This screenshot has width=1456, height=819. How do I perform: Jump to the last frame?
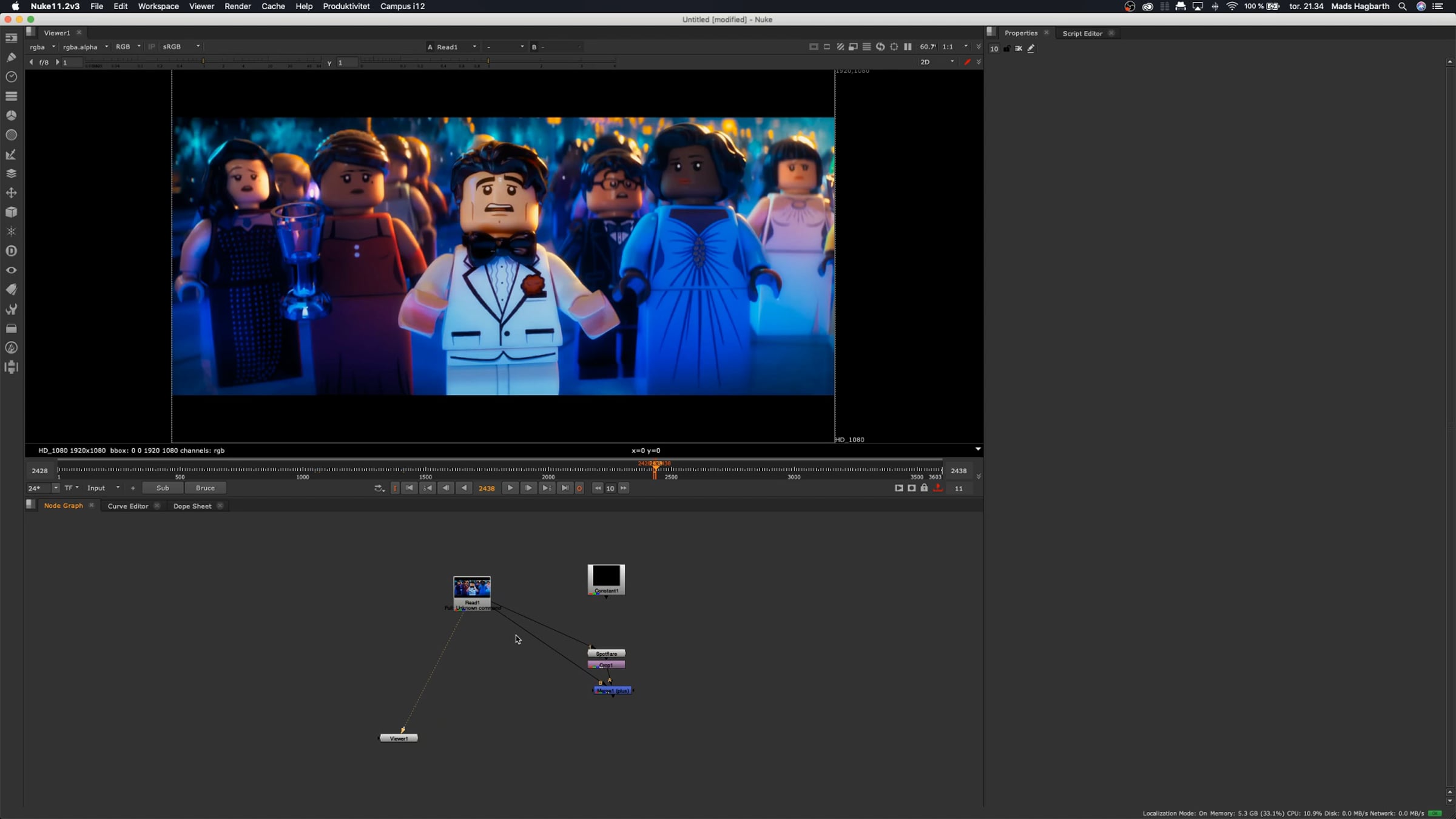tap(565, 488)
